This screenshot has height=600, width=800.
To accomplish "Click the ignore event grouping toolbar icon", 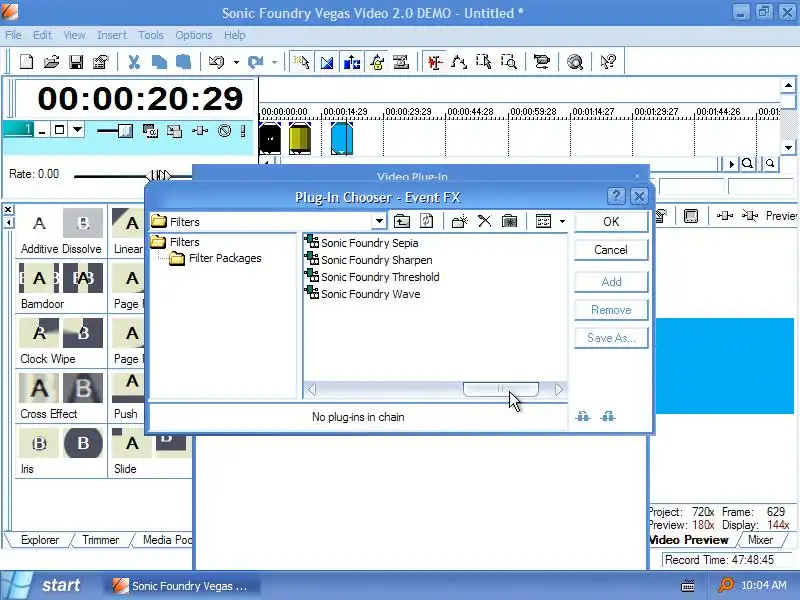I will (401, 62).
